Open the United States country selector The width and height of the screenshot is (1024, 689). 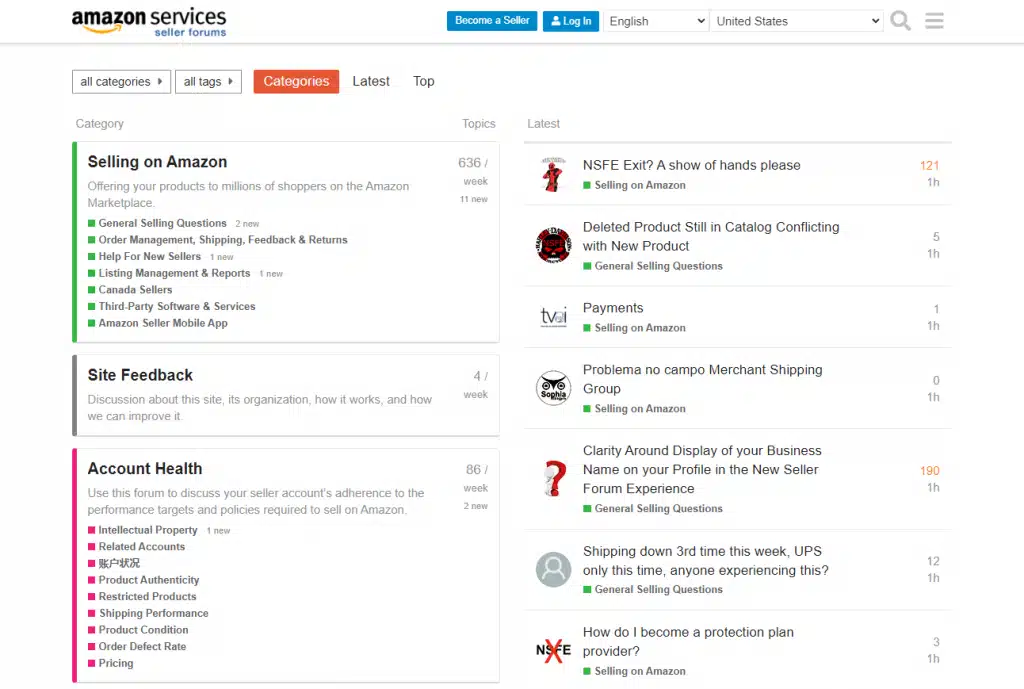point(797,21)
